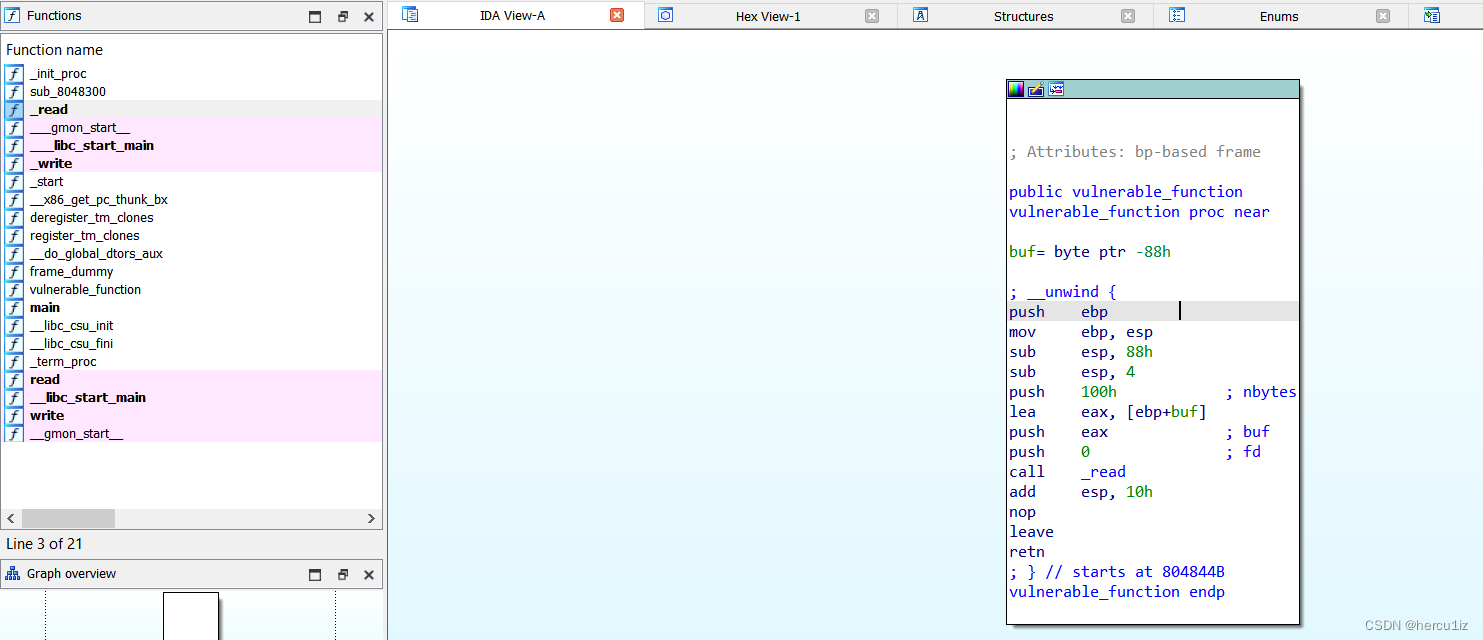This screenshot has width=1483, height=640.
Task: Click the sub esp, 88h line
Action: click(1081, 352)
